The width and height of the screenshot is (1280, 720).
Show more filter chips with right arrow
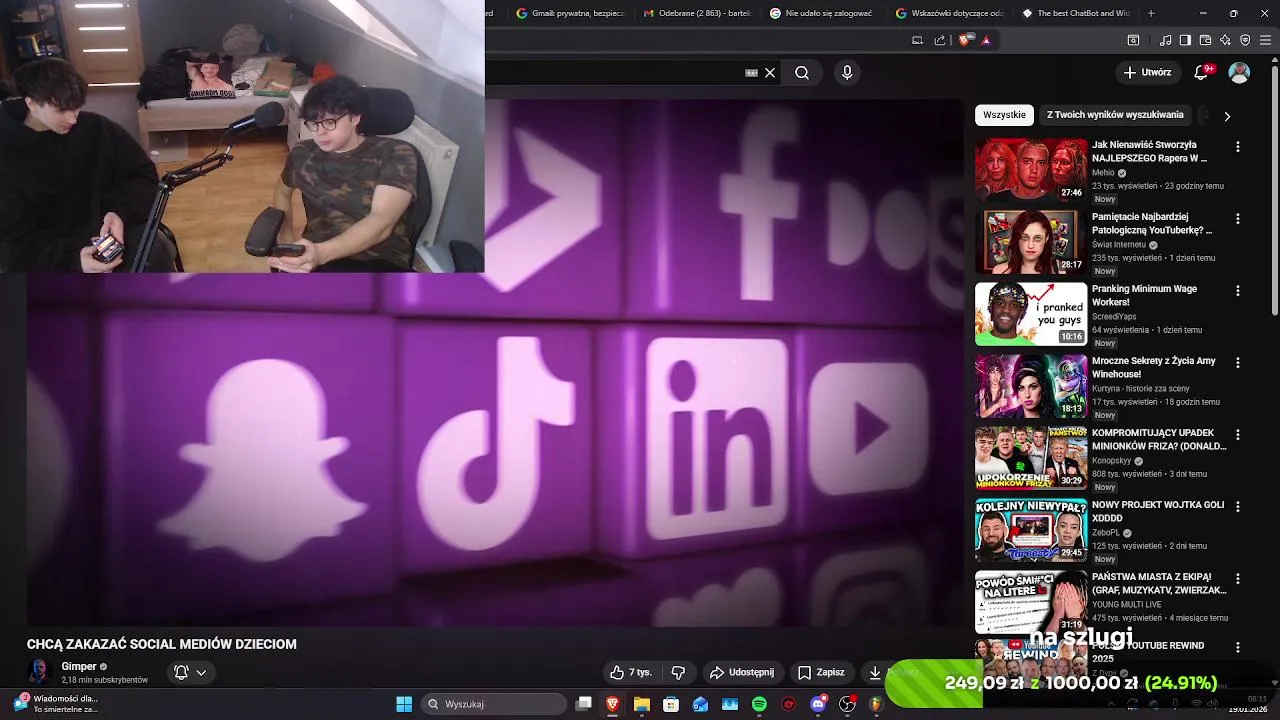[1227, 116]
